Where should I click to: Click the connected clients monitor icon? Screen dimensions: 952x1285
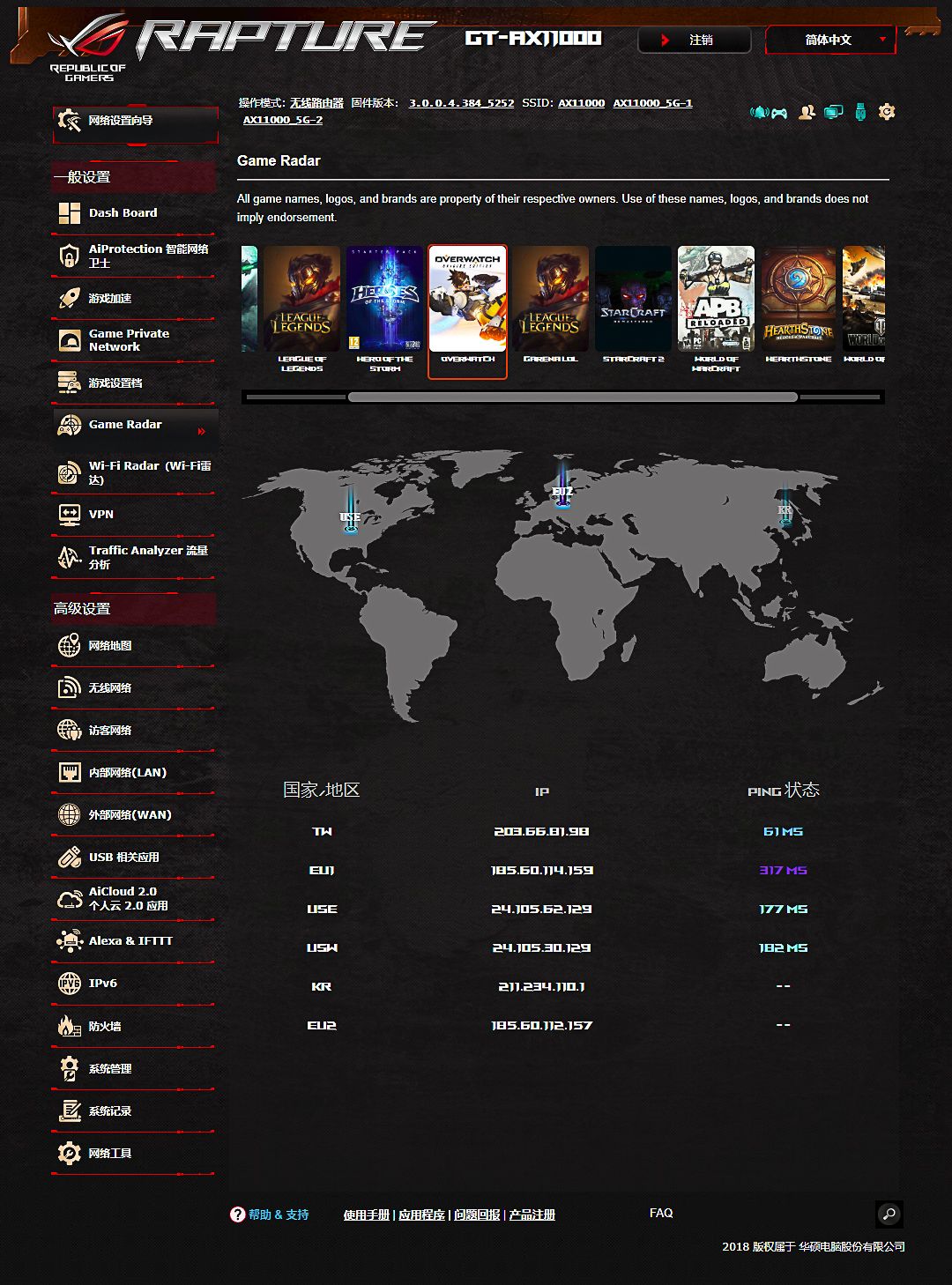pyautogui.click(x=833, y=112)
